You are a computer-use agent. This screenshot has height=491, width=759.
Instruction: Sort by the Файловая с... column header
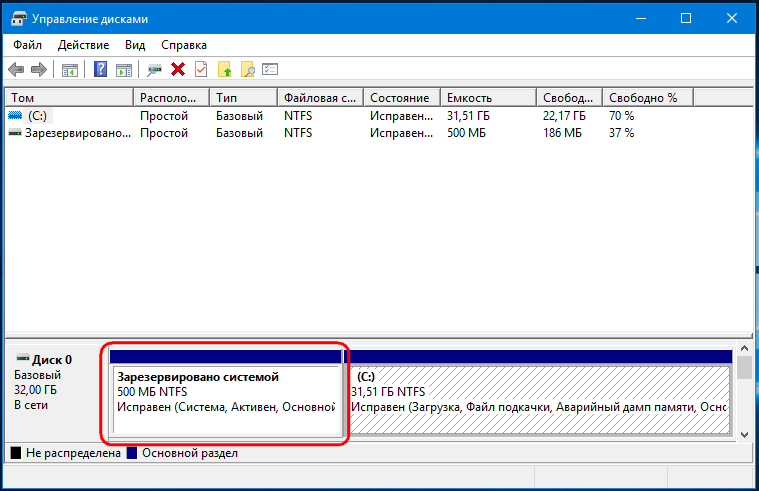(320, 98)
